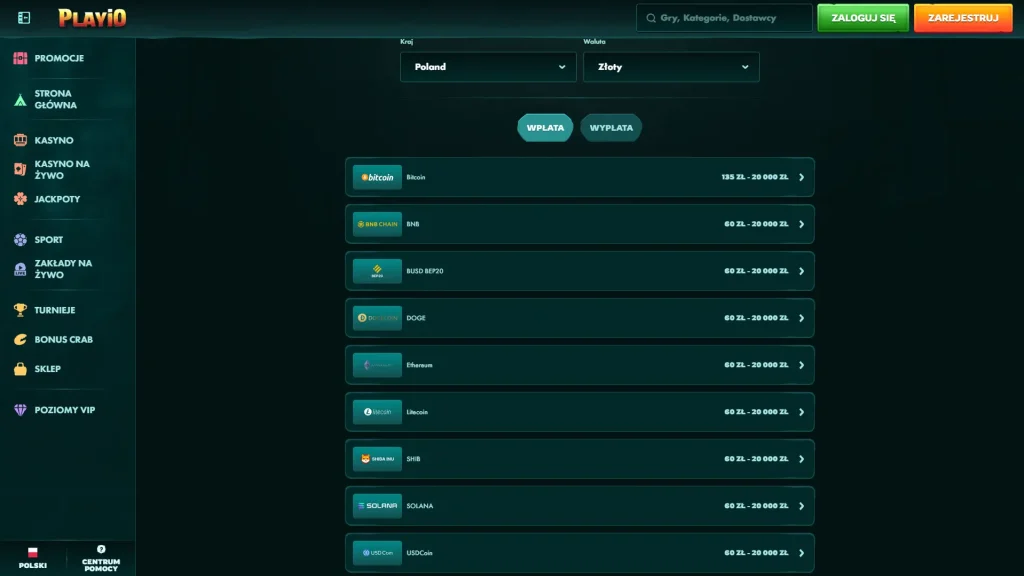Screen dimensions: 1024x576
Task: Go to Strona Główna in the sidebar
Action: (56, 99)
